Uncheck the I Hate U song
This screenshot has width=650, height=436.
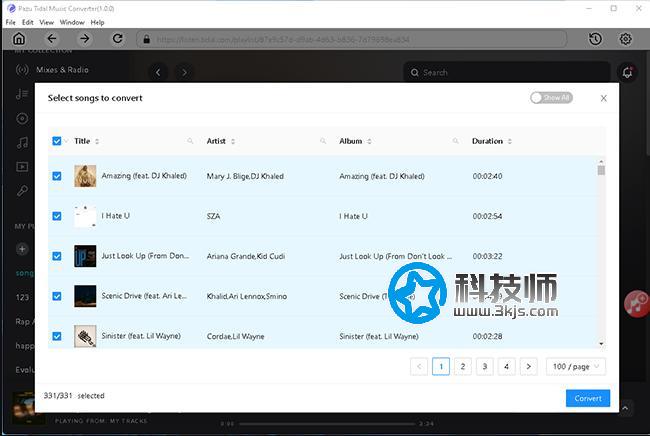tap(57, 216)
